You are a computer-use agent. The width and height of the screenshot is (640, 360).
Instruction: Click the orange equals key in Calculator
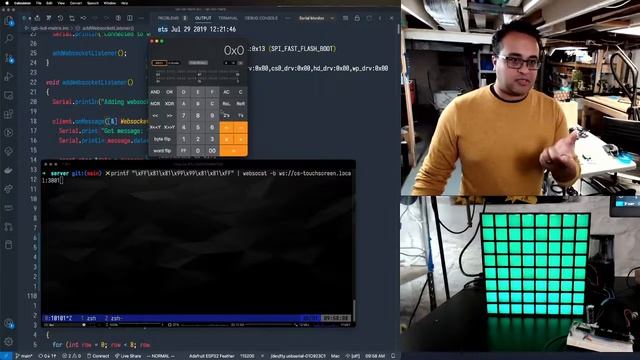(x=233, y=151)
